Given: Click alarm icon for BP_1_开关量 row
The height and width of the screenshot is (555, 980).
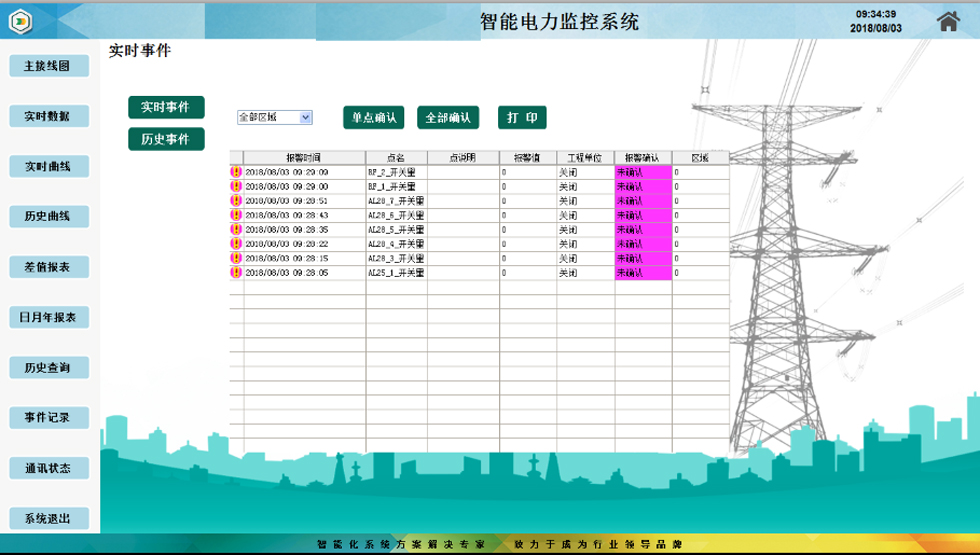Looking at the screenshot, I should click(236, 186).
